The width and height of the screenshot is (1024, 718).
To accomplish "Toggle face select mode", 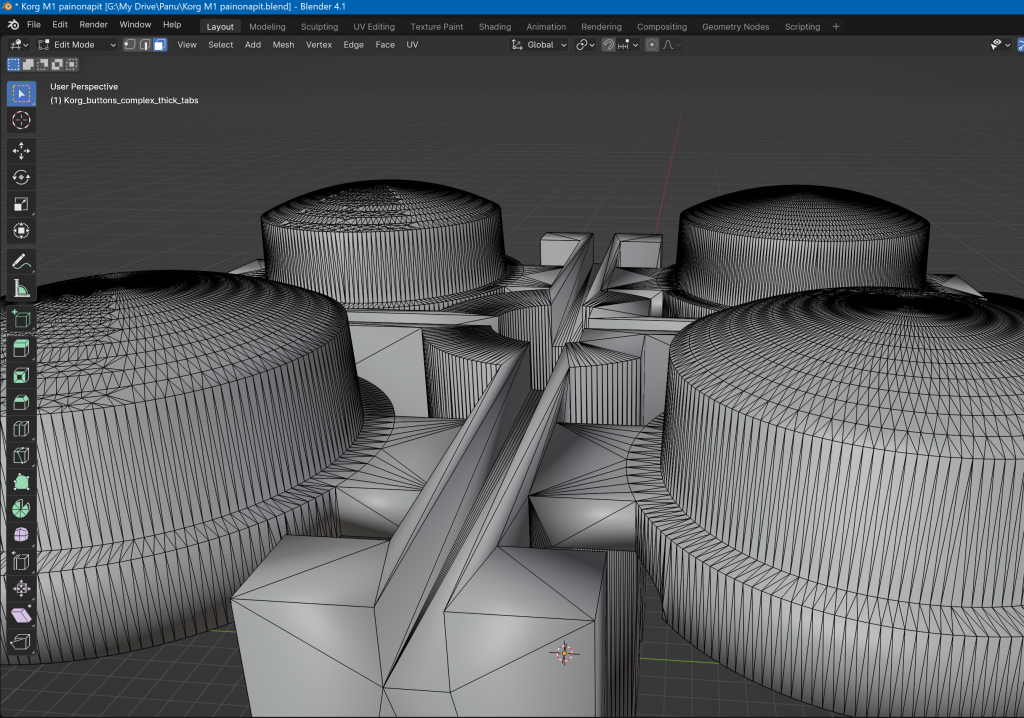I will [x=160, y=44].
